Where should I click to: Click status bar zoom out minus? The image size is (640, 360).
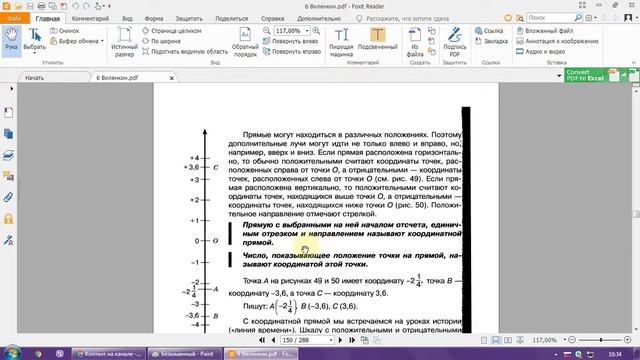572,340
